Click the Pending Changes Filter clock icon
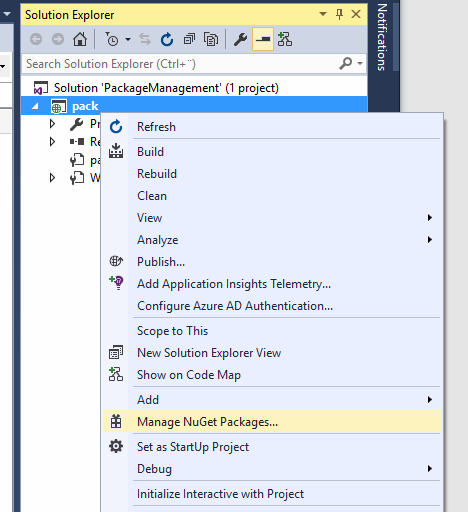The image size is (468, 512). 112,39
